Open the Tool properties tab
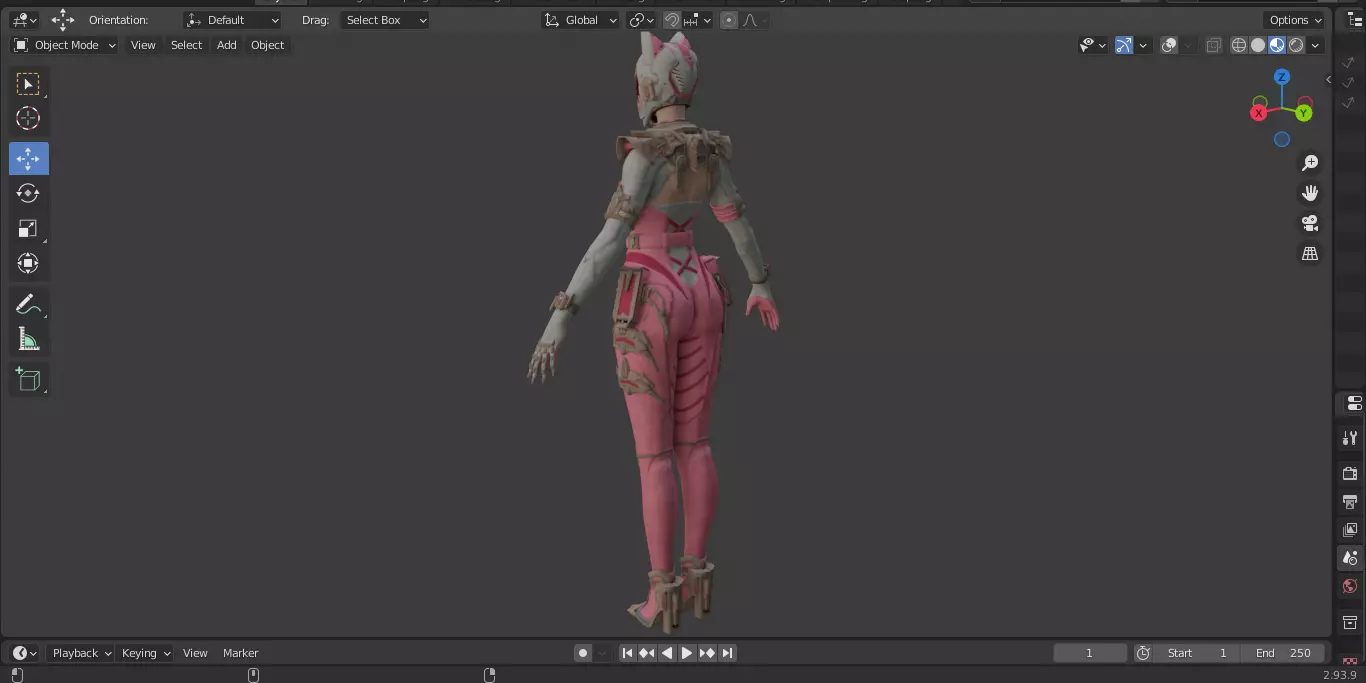 coord(1350,438)
